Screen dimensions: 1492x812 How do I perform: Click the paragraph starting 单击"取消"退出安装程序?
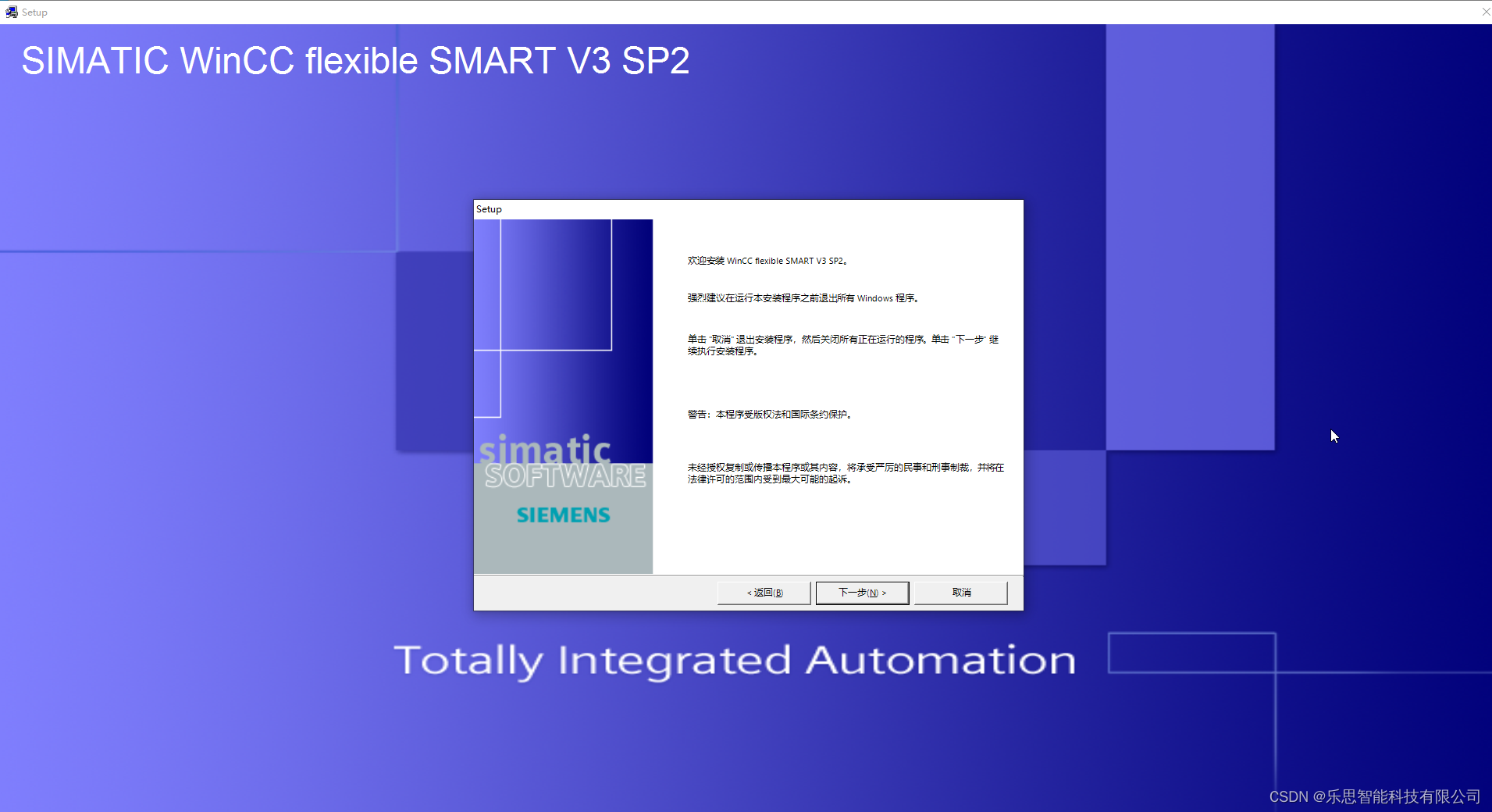843,345
